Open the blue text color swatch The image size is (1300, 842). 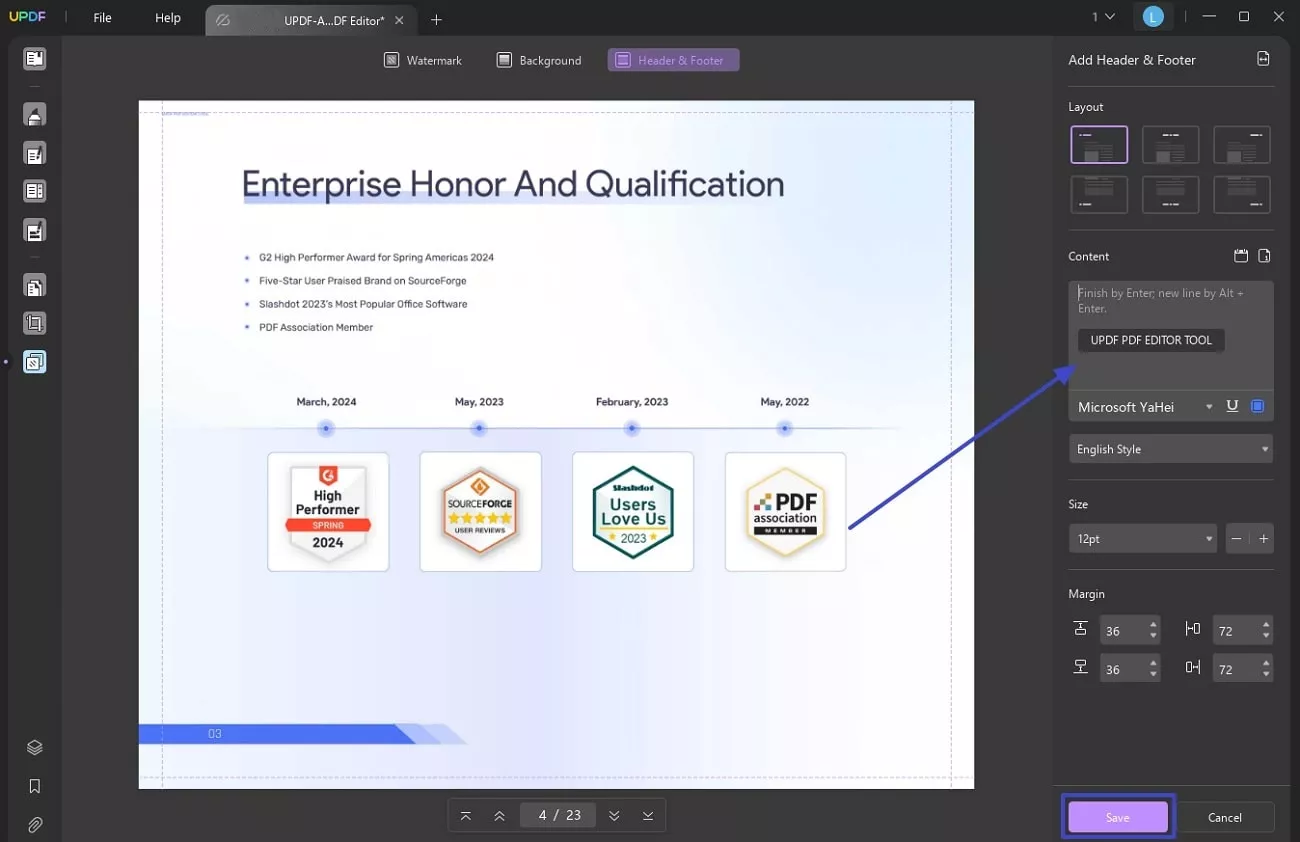(x=1258, y=406)
